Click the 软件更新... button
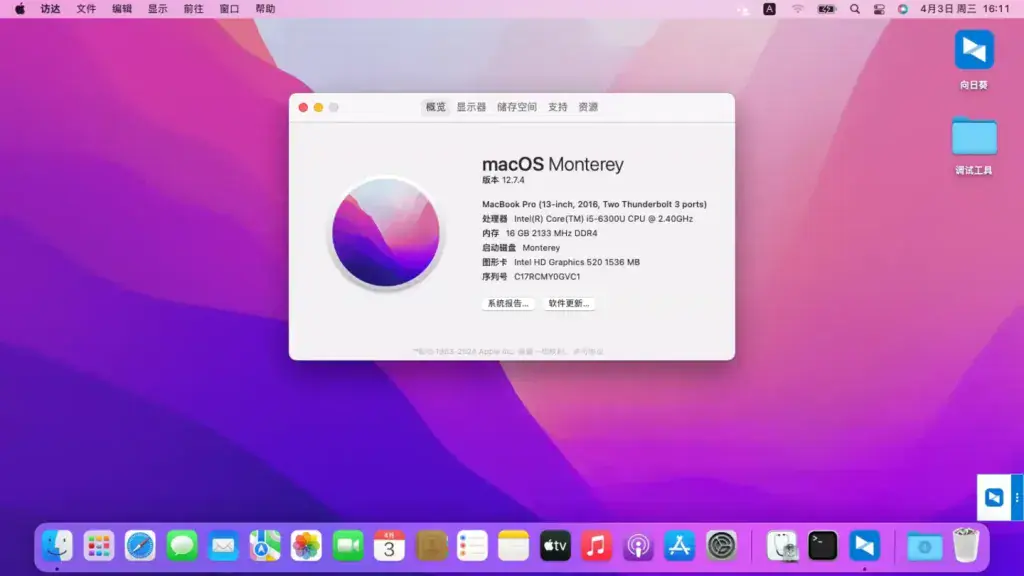 pyautogui.click(x=569, y=304)
